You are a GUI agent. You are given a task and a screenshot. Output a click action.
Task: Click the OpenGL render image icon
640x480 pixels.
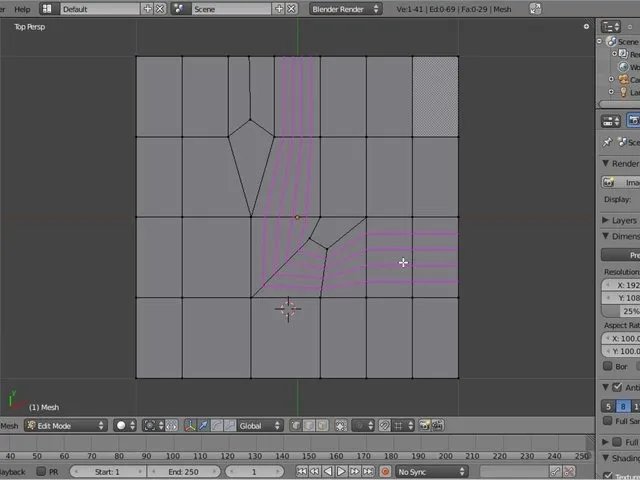tap(424, 426)
